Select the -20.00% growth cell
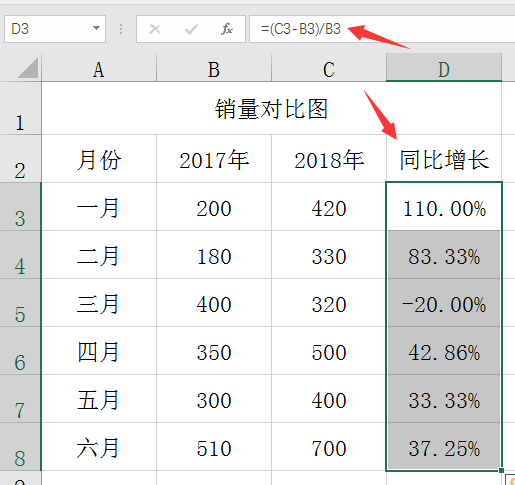Screen dimensions: 515x485 tap(444, 302)
